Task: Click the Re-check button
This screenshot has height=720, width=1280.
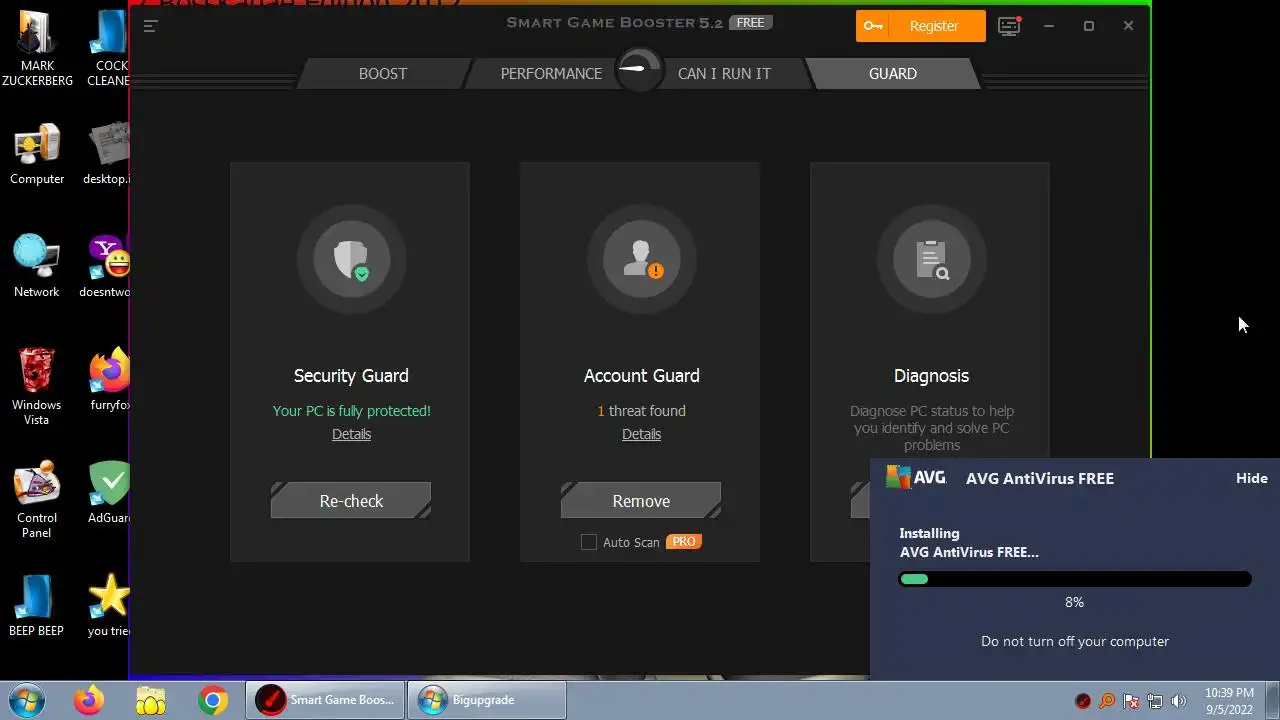Action: click(x=351, y=501)
